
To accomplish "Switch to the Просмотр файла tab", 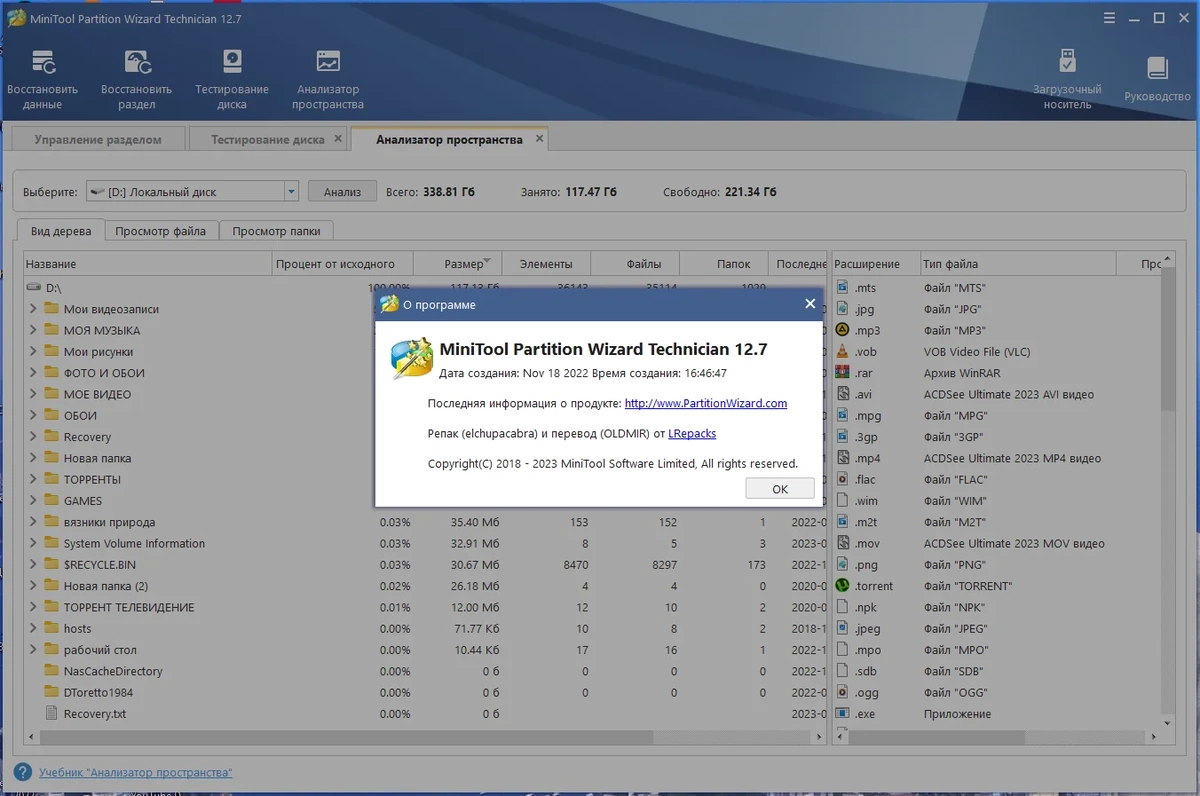I will pyautogui.click(x=160, y=231).
